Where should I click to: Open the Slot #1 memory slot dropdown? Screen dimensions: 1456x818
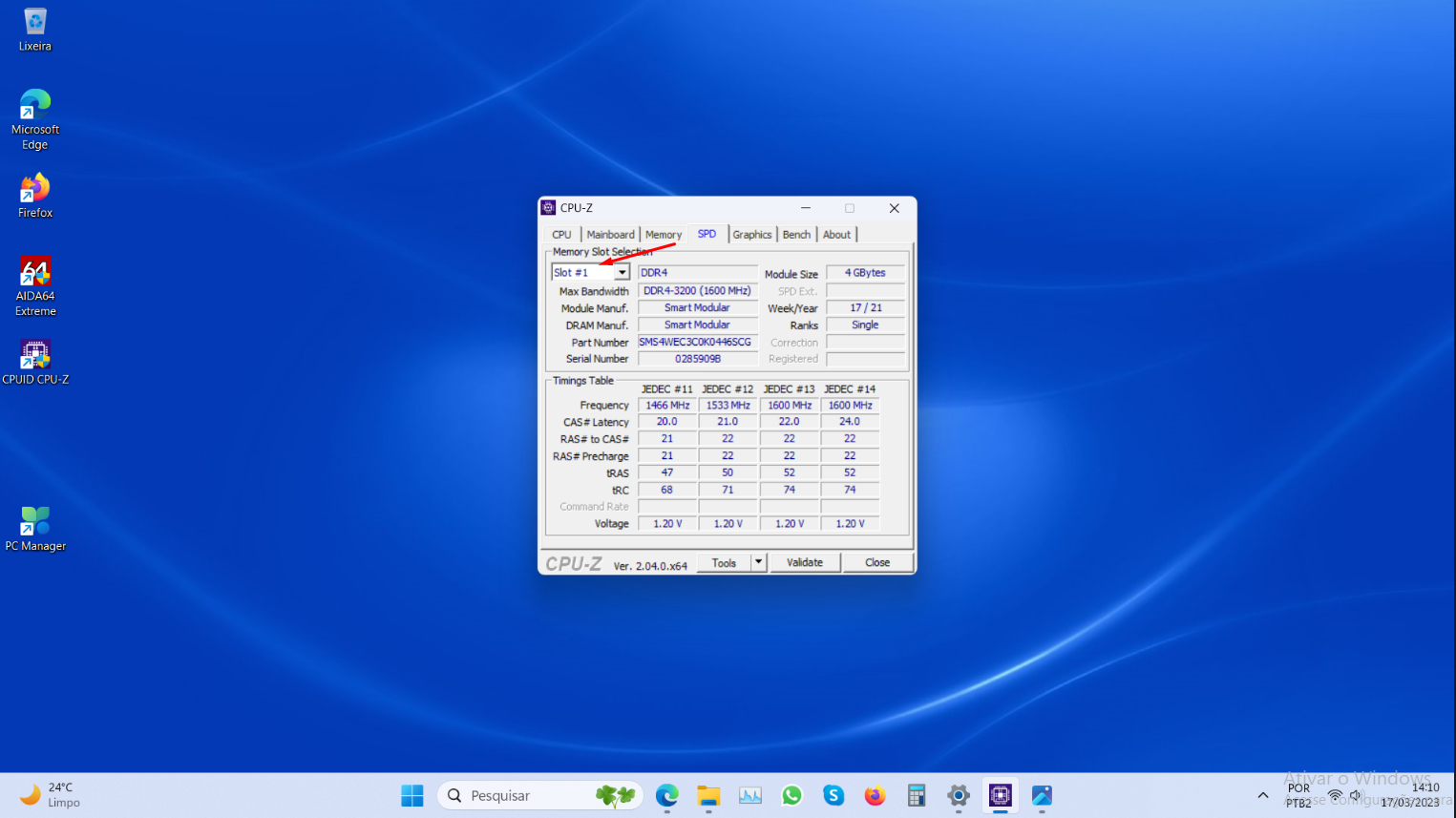click(591, 272)
